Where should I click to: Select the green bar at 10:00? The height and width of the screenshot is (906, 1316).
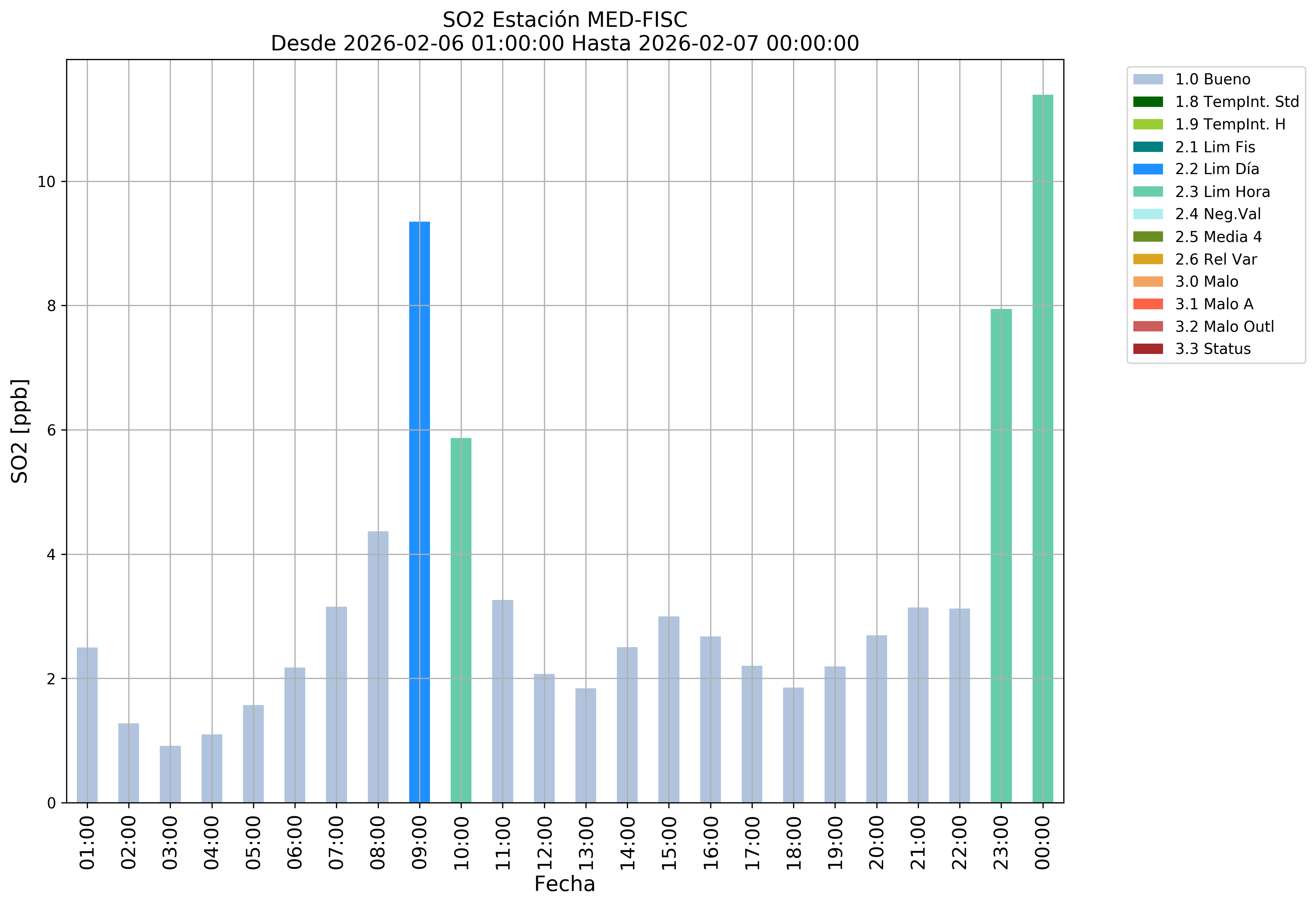tap(461, 620)
